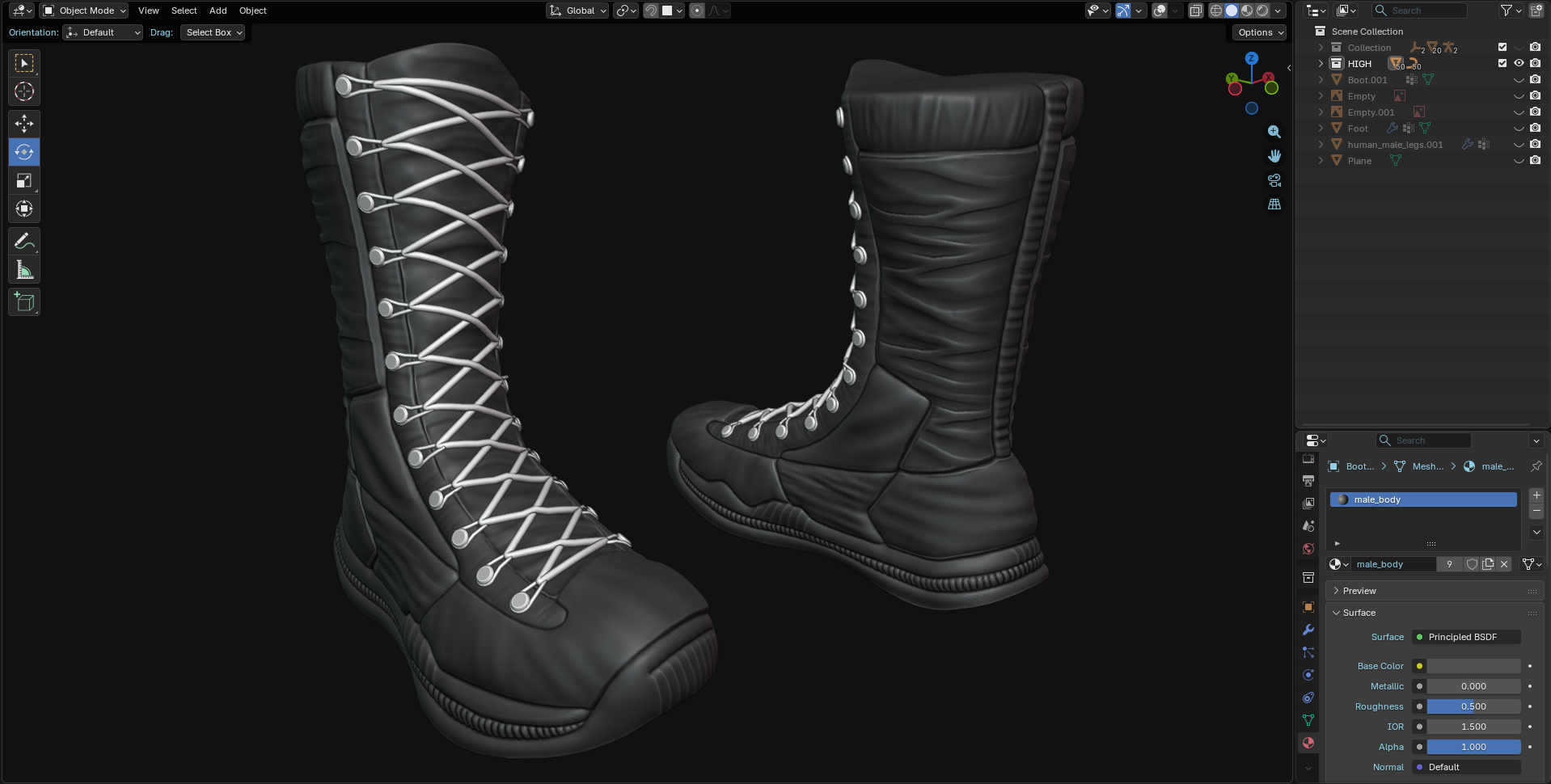Open the Add menu
The width and height of the screenshot is (1551, 784).
tap(218, 11)
